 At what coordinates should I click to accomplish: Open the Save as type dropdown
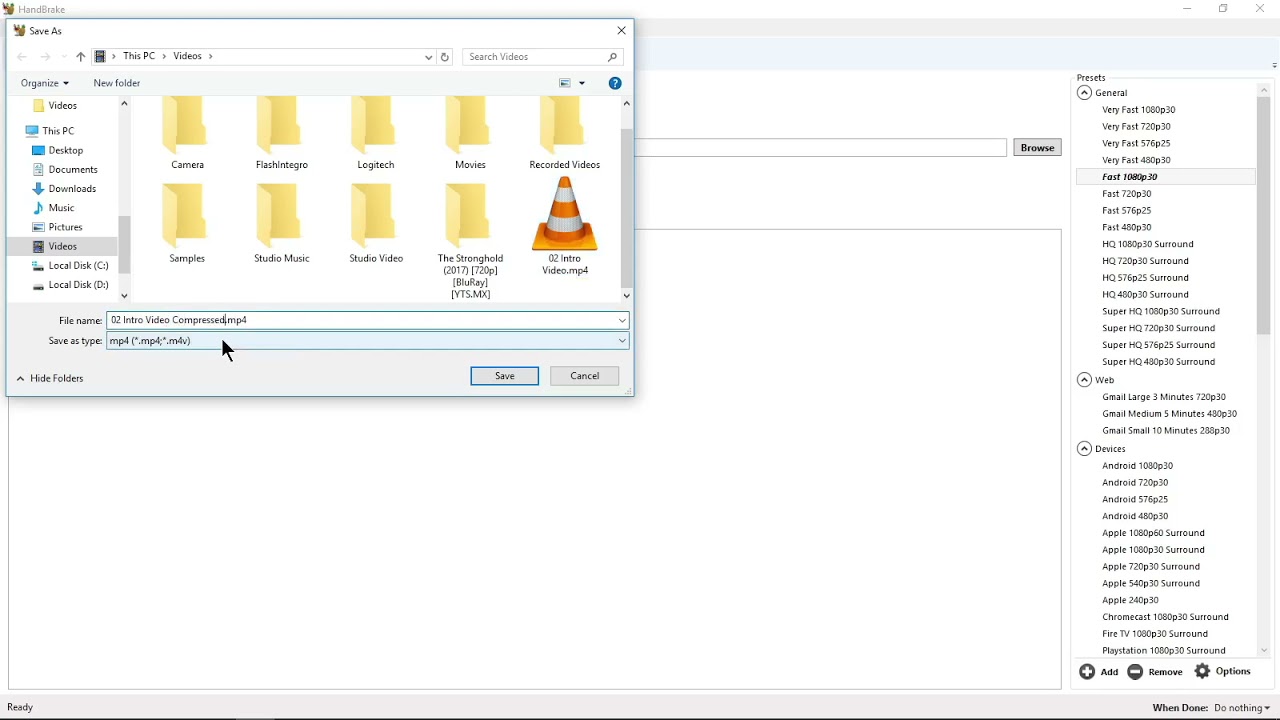[x=622, y=341]
